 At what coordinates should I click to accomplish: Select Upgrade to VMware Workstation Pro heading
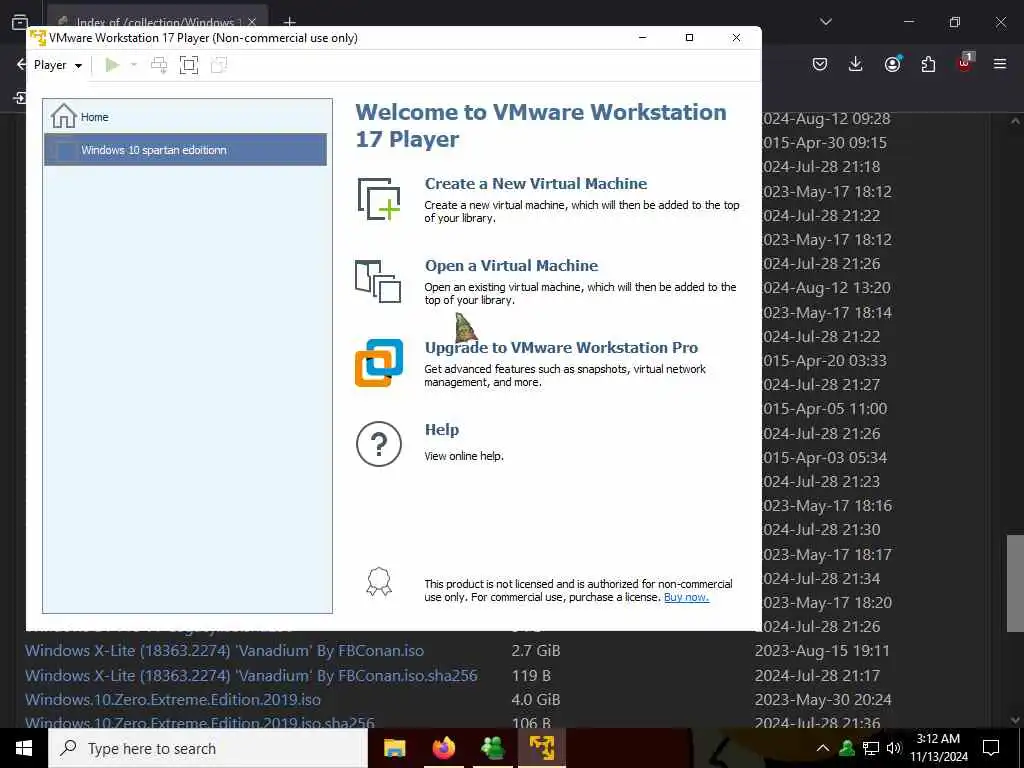561,347
